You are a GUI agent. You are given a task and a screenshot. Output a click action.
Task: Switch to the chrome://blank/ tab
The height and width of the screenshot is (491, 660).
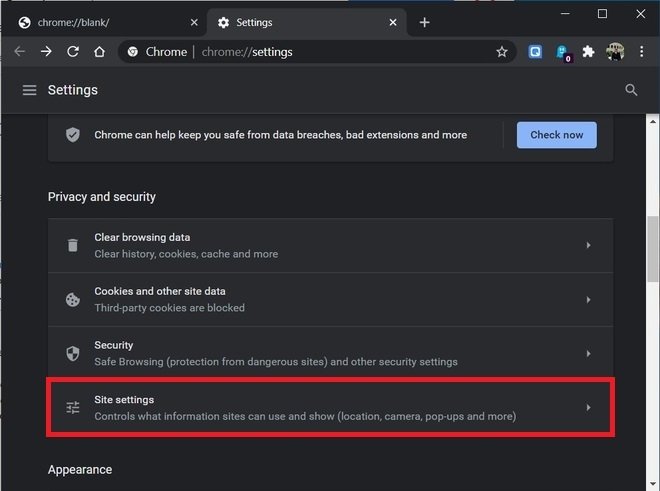[103, 22]
